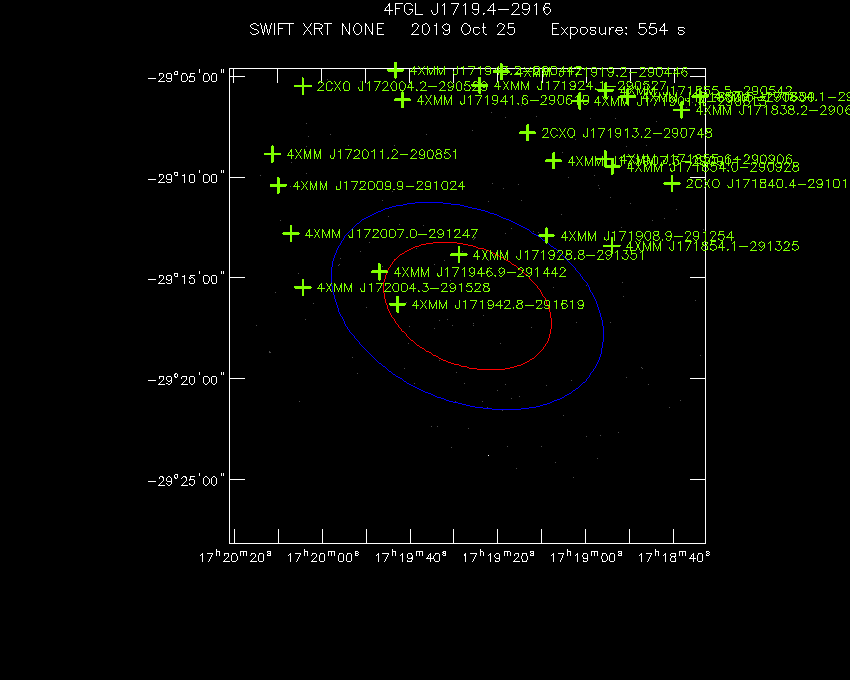Click the right ascension label 17h19m00s
The width and height of the screenshot is (850, 680).
pyautogui.click(x=586, y=557)
